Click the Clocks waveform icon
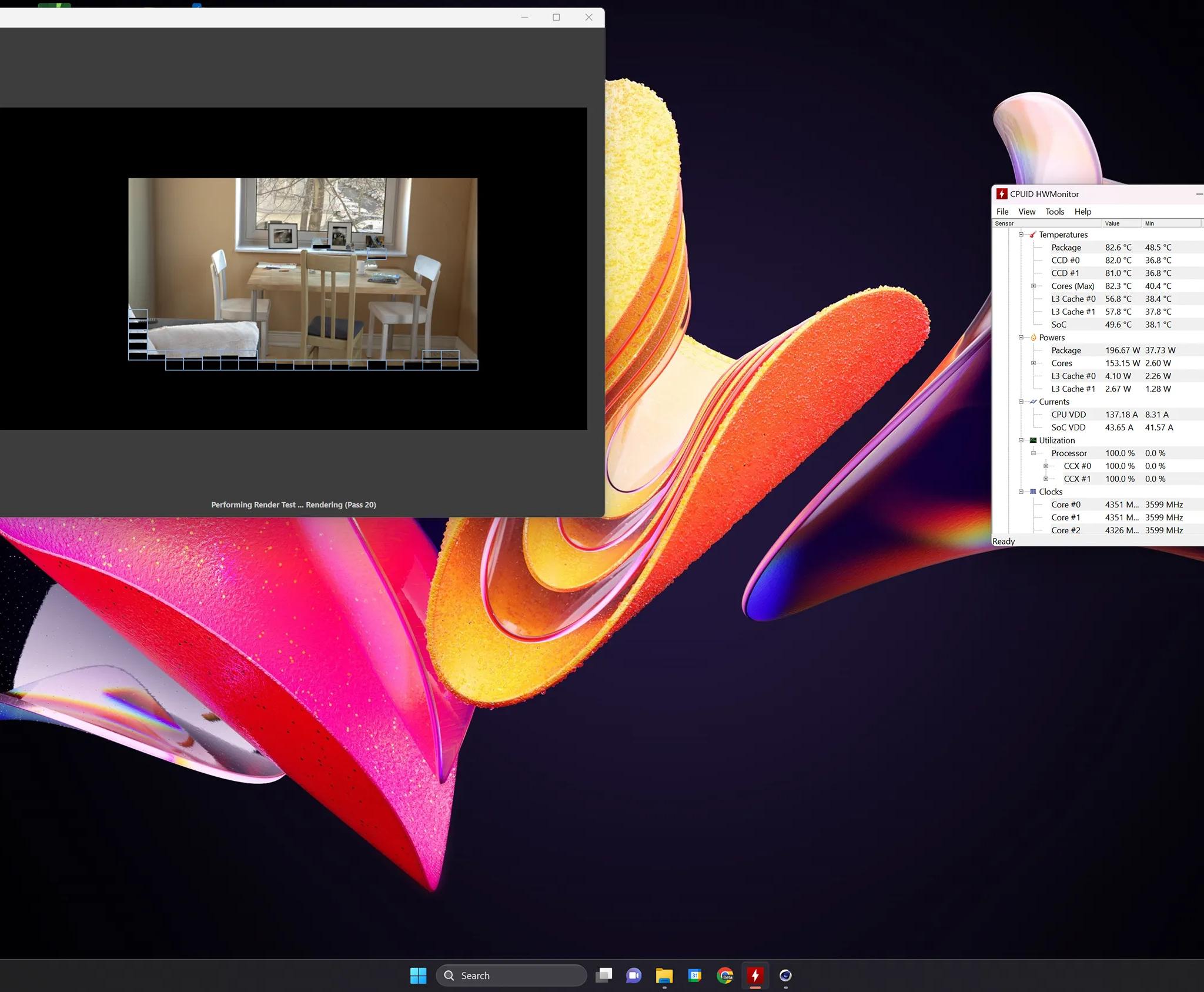The width and height of the screenshot is (1204, 992). (x=1033, y=492)
